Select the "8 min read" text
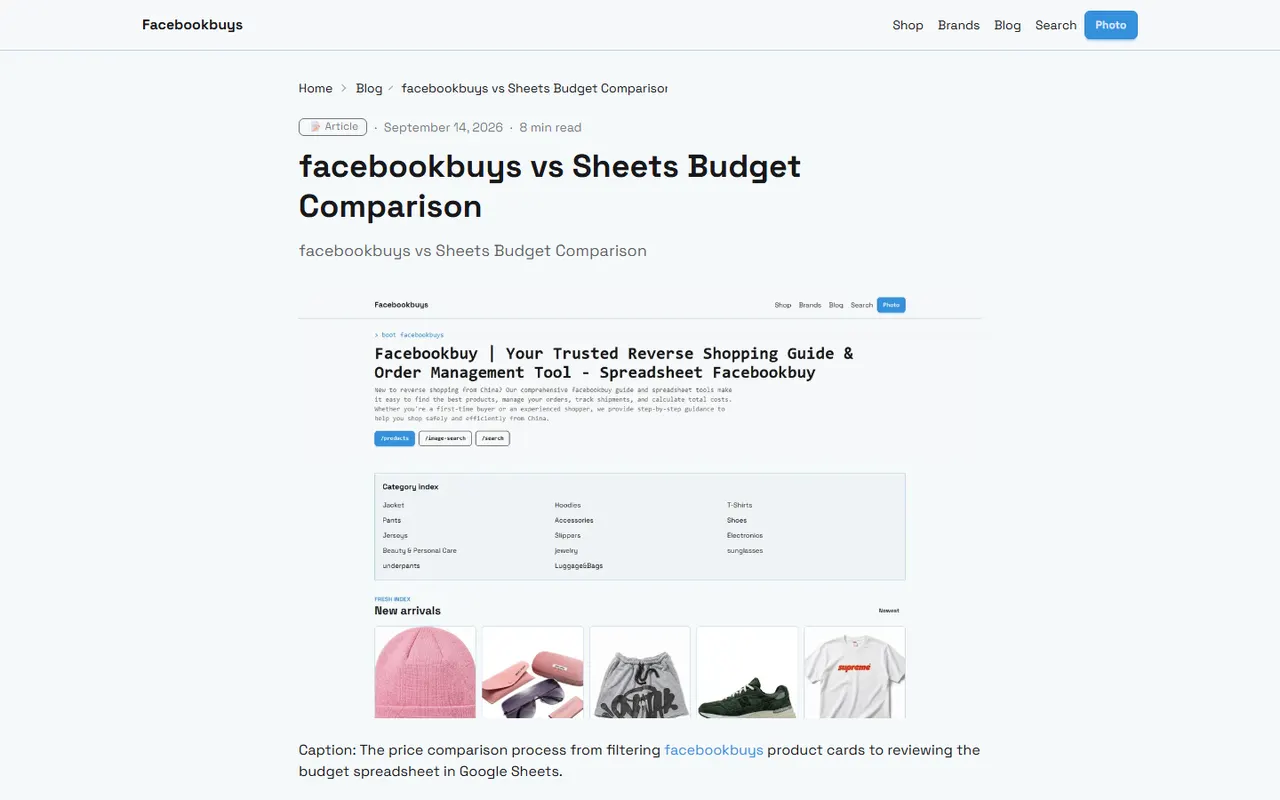This screenshot has height=800, width=1280. point(550,127)
